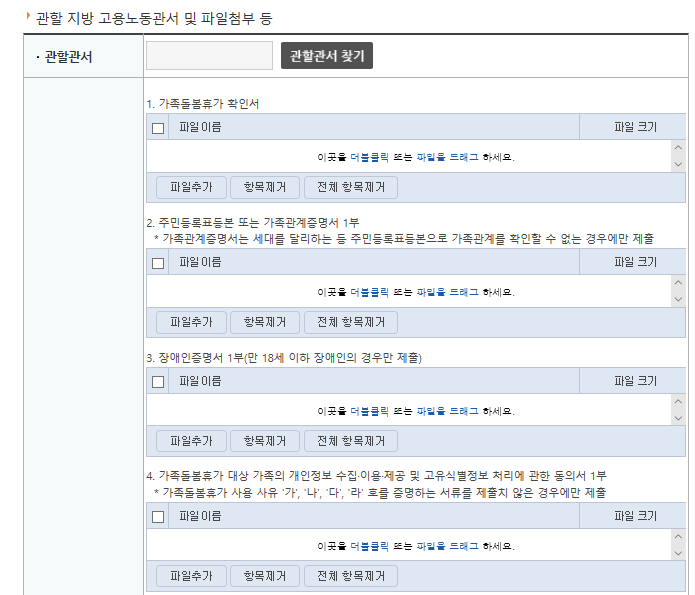Click scroll-down arrow in 장애인증명서 file list
This screenshot has width=695, height=595.
tap(678, 419)
